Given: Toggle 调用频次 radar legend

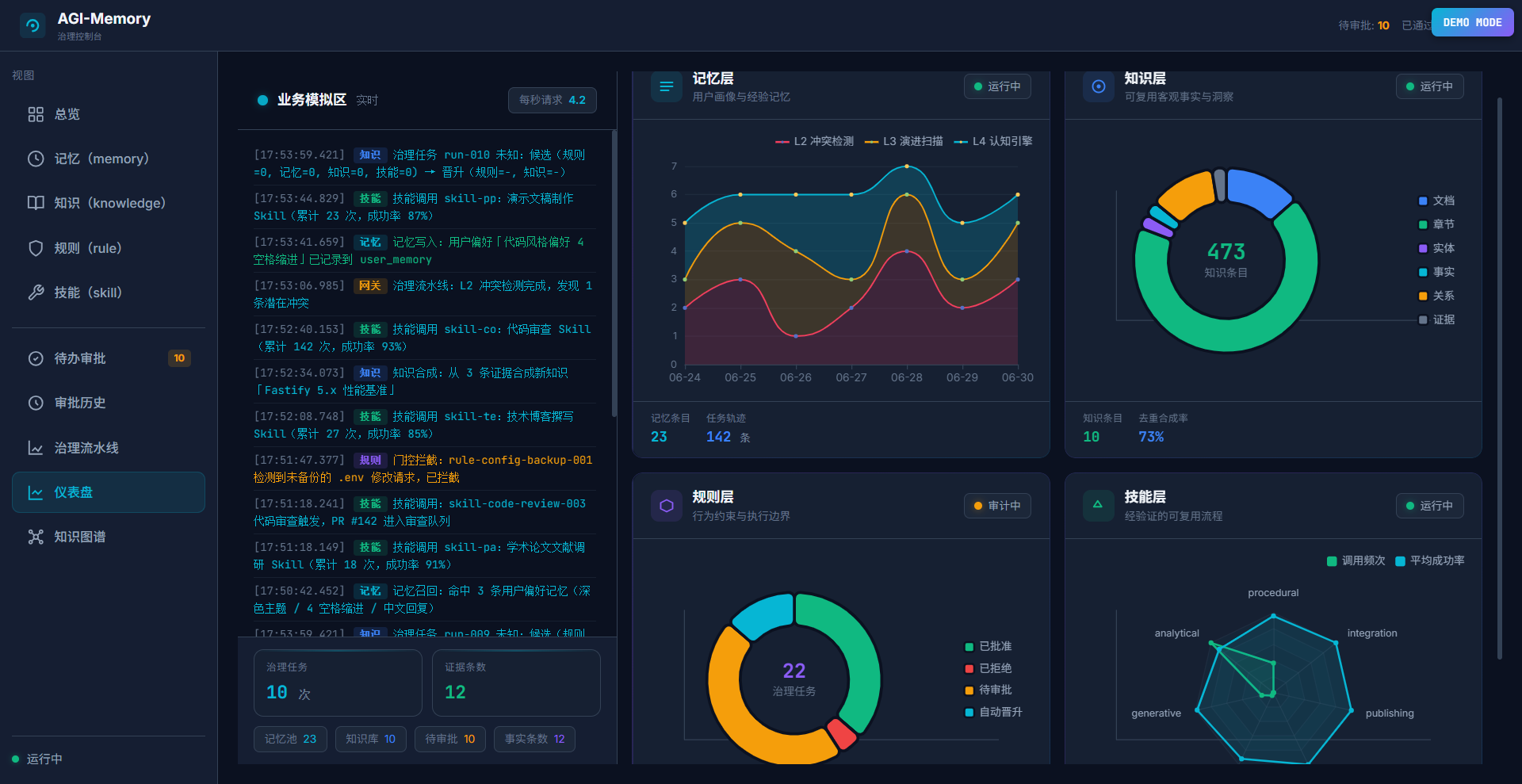Looking at the screenshot, I should click(x=1356, y=560).
